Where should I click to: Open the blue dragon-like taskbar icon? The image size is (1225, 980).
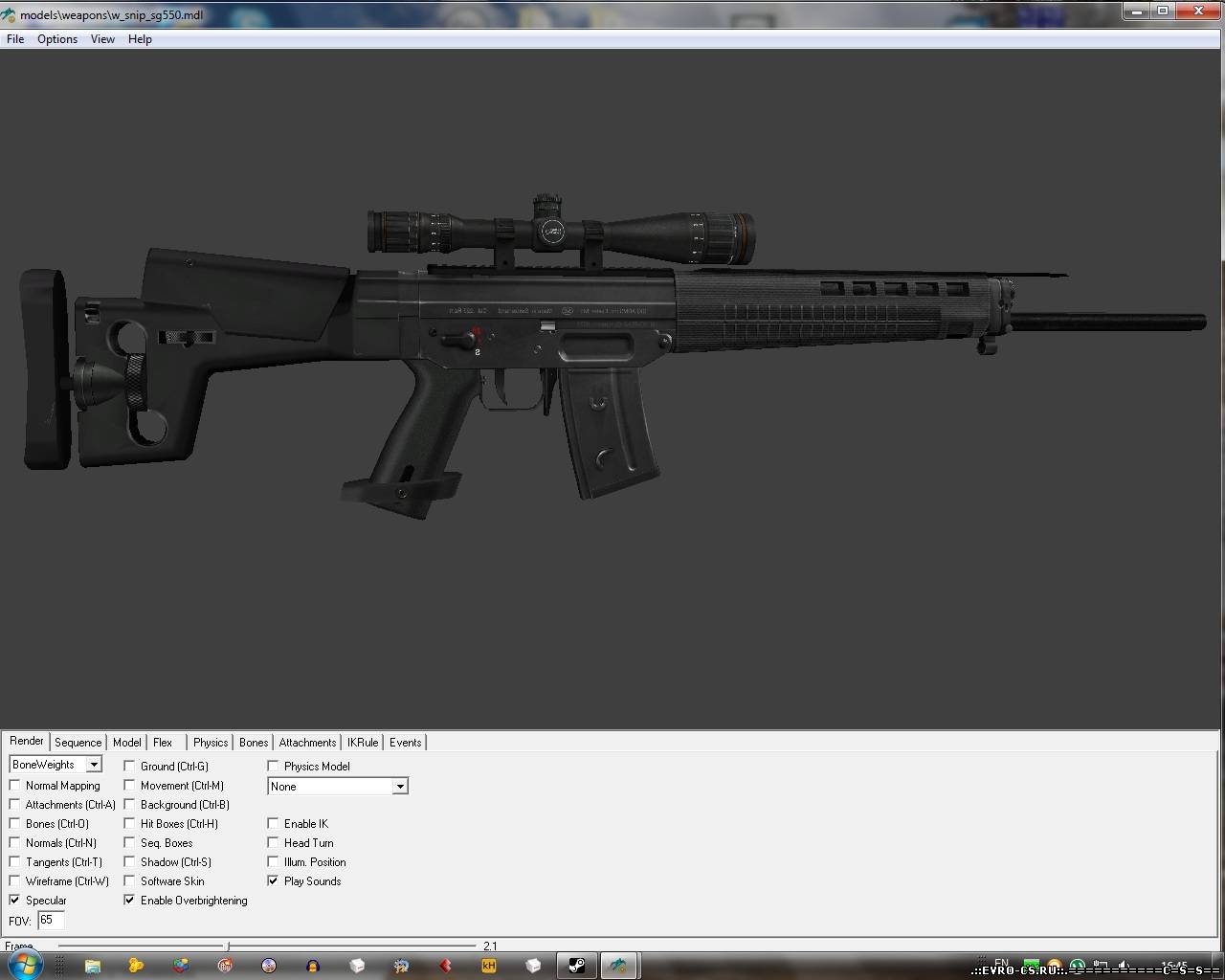pos(401,966)
